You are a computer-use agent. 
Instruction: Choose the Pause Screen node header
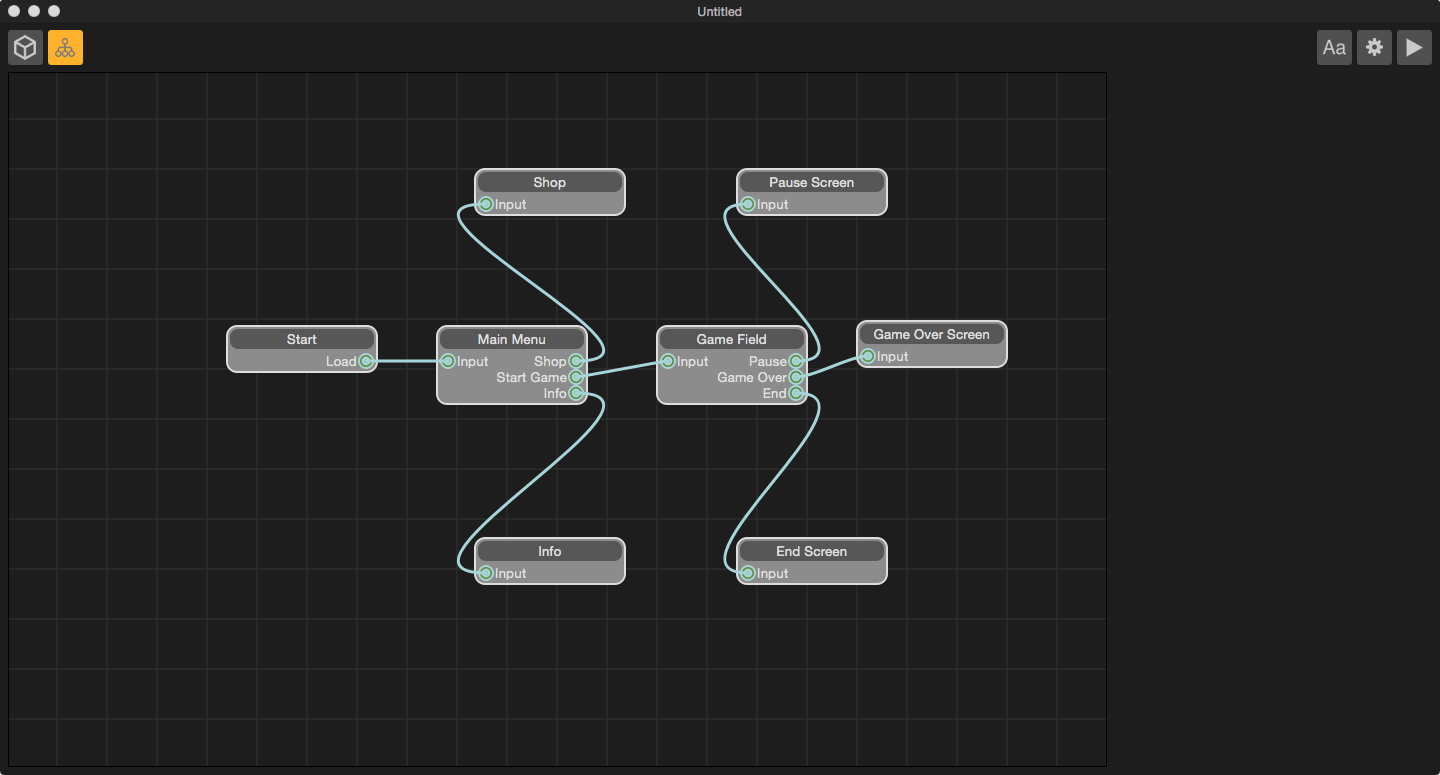click(x=812, y=182)
